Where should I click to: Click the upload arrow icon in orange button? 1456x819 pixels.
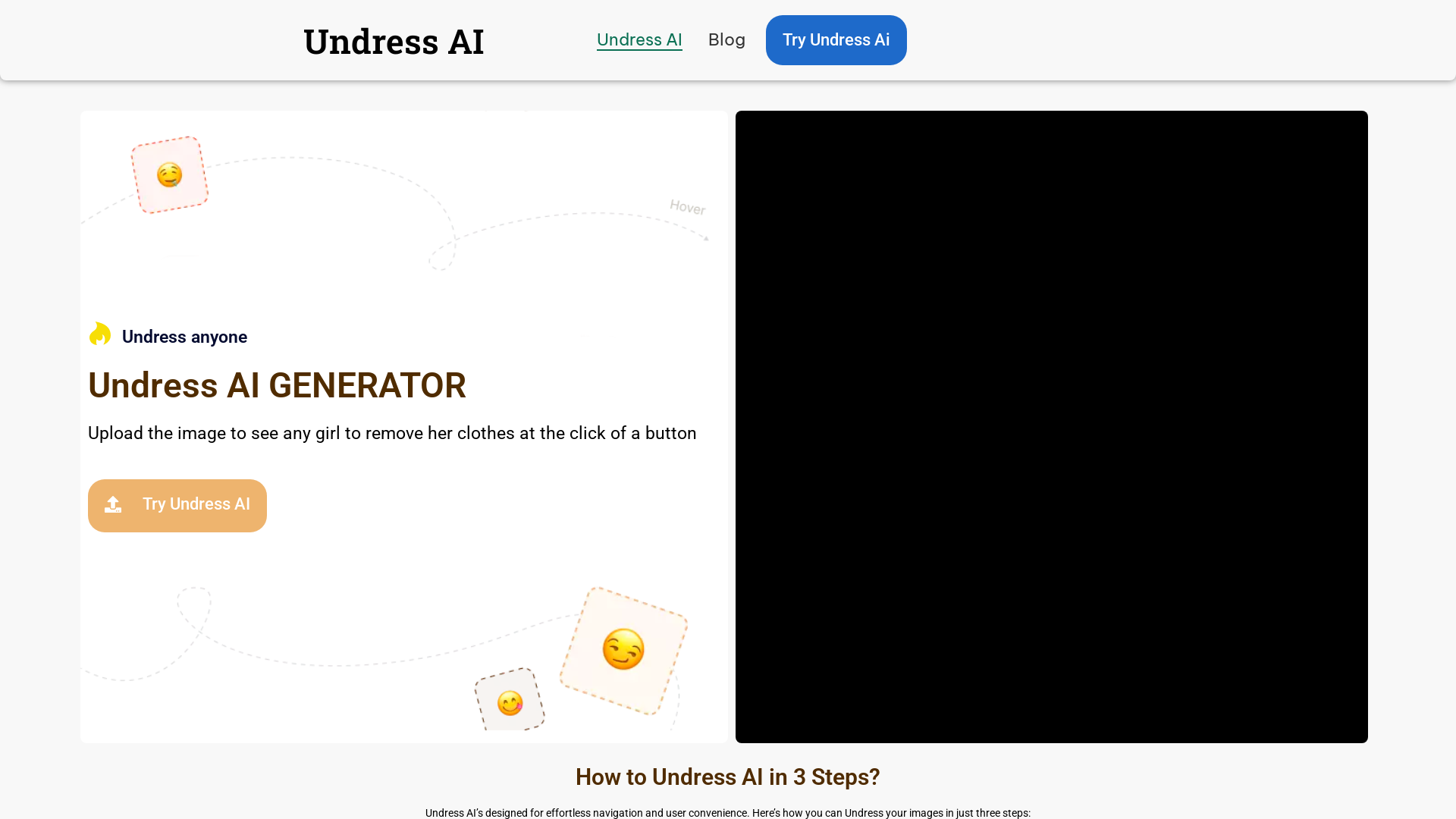point(113,504)
